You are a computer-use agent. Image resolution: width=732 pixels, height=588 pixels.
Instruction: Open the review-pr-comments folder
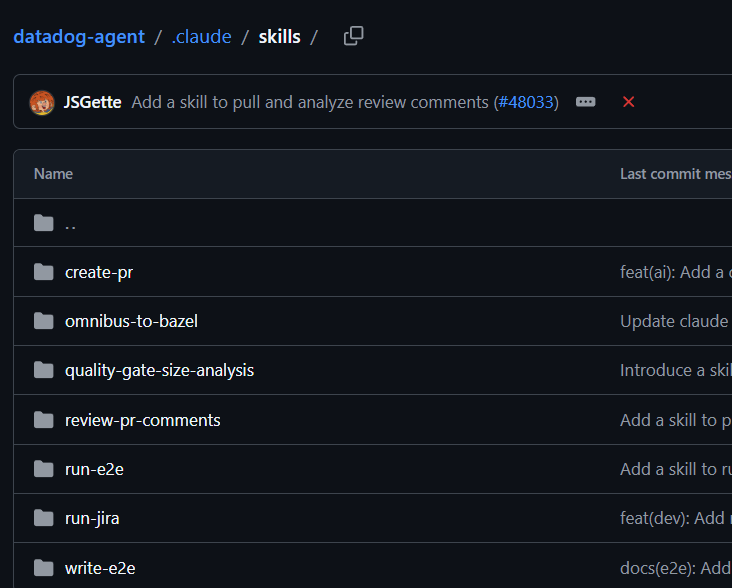coord(142,420)
